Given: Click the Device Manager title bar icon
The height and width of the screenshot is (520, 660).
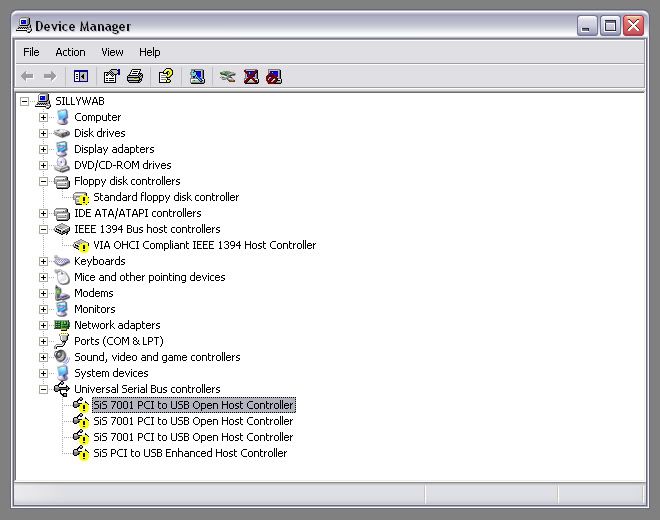Looking at the screenshot, I should click(24, 25).
